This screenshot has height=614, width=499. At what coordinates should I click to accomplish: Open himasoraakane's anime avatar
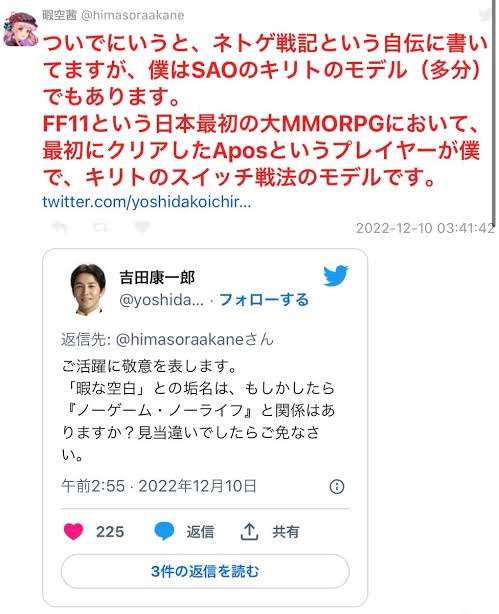click(20, 29)
